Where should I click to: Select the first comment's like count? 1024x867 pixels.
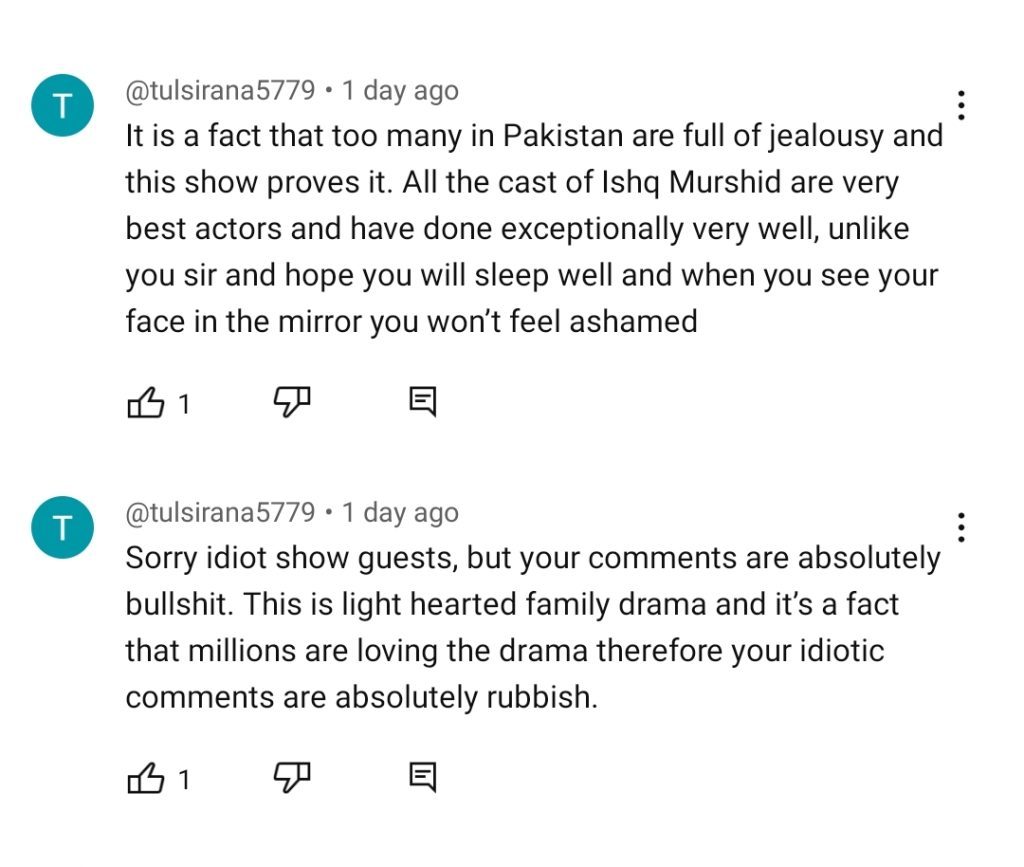click(x=184, y=404)
